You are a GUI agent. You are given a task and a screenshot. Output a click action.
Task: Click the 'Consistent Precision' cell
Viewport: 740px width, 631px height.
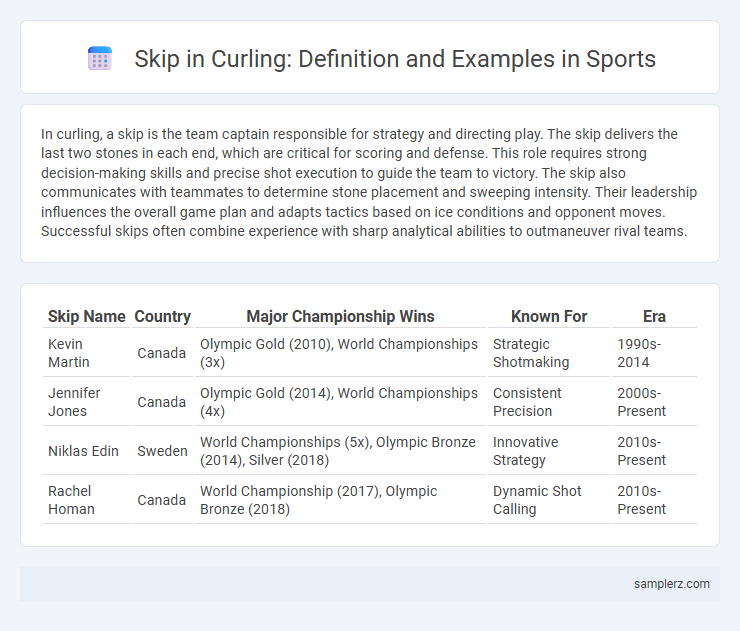[549, 402]
